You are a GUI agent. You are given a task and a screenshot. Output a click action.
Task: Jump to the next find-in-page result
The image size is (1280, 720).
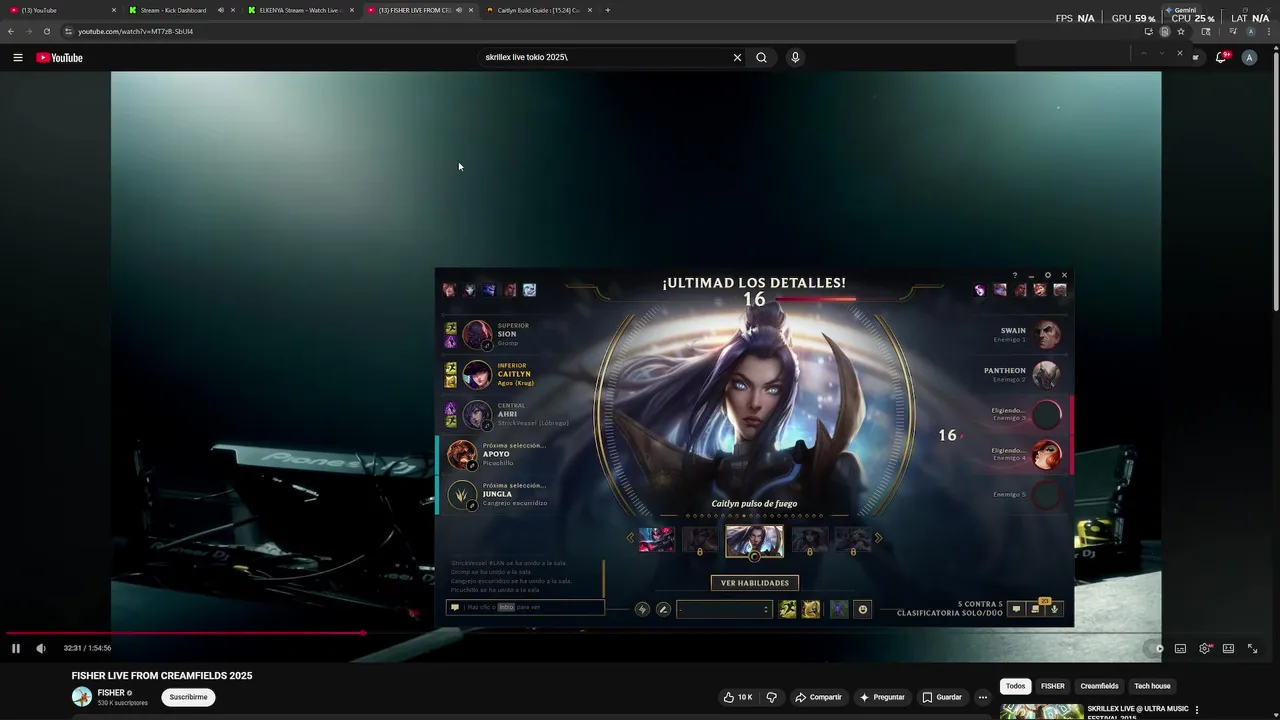(x=1161, y=53)
